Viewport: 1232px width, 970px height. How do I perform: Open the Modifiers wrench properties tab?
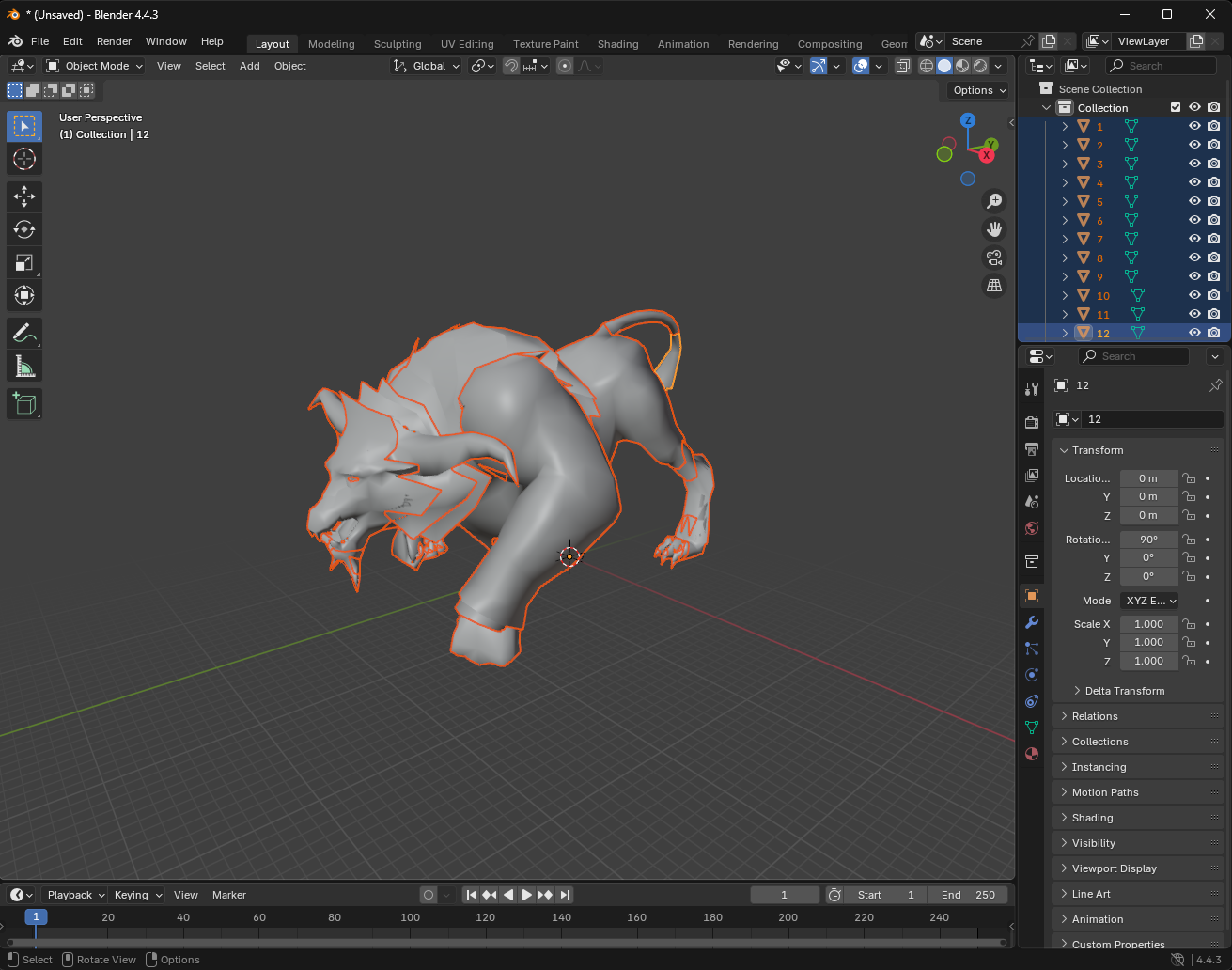pyautogui.click(x=1032, y=622)
